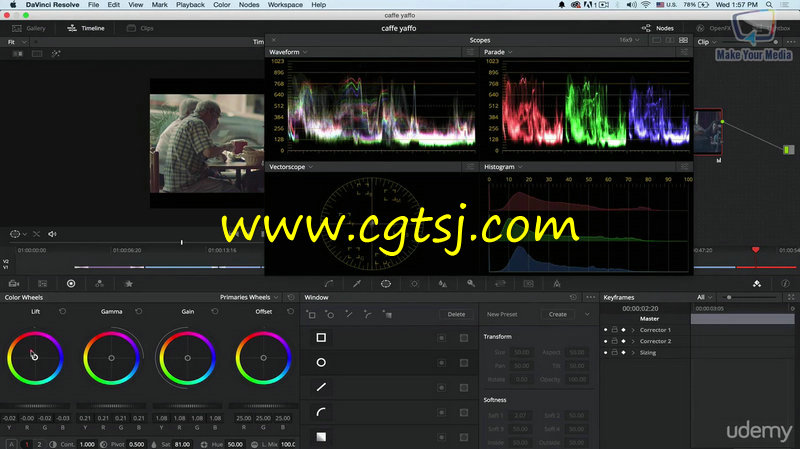
Task: Open the Tracker palette icon
Action: (x=414, y=284)
